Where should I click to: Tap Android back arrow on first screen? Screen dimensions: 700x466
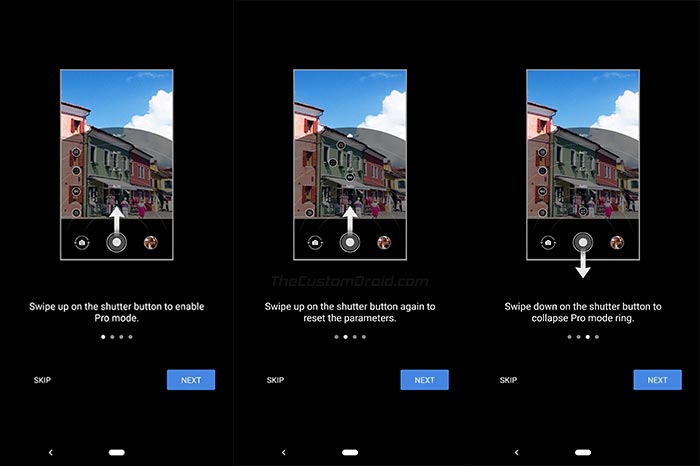(50, 452)
